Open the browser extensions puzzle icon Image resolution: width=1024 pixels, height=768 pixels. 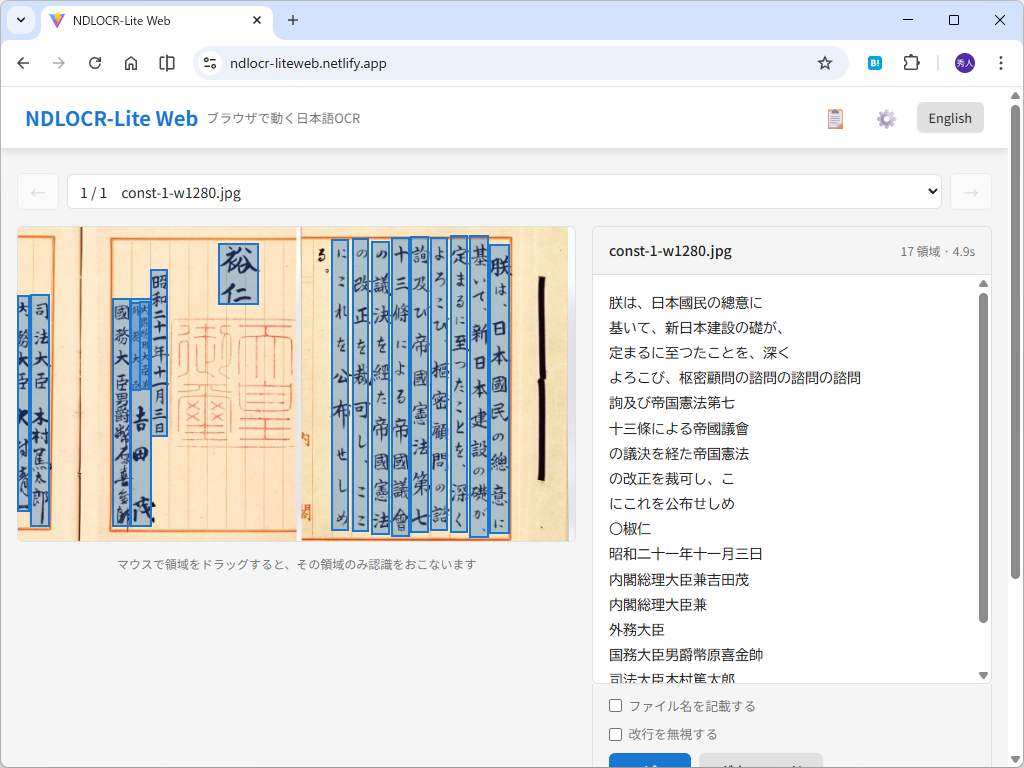click(911, 62)
